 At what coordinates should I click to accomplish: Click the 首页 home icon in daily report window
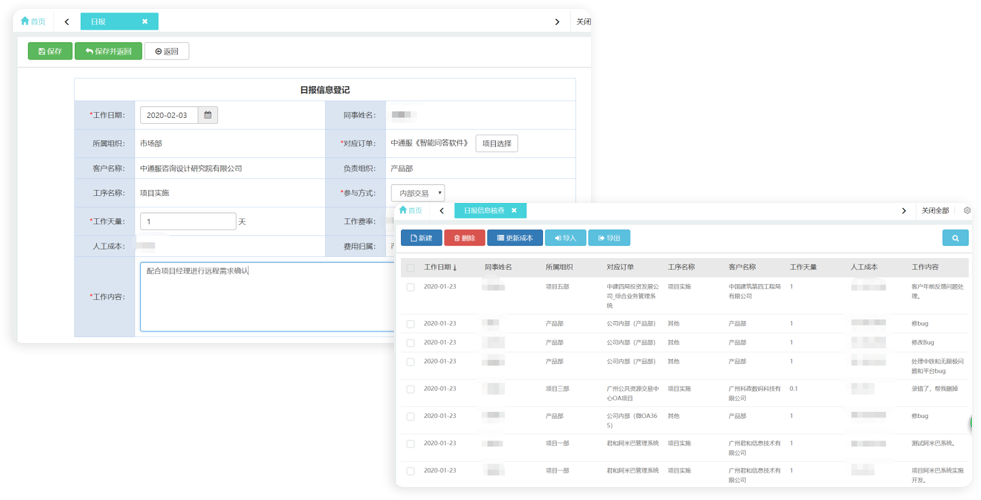click(x=32, y=21)
